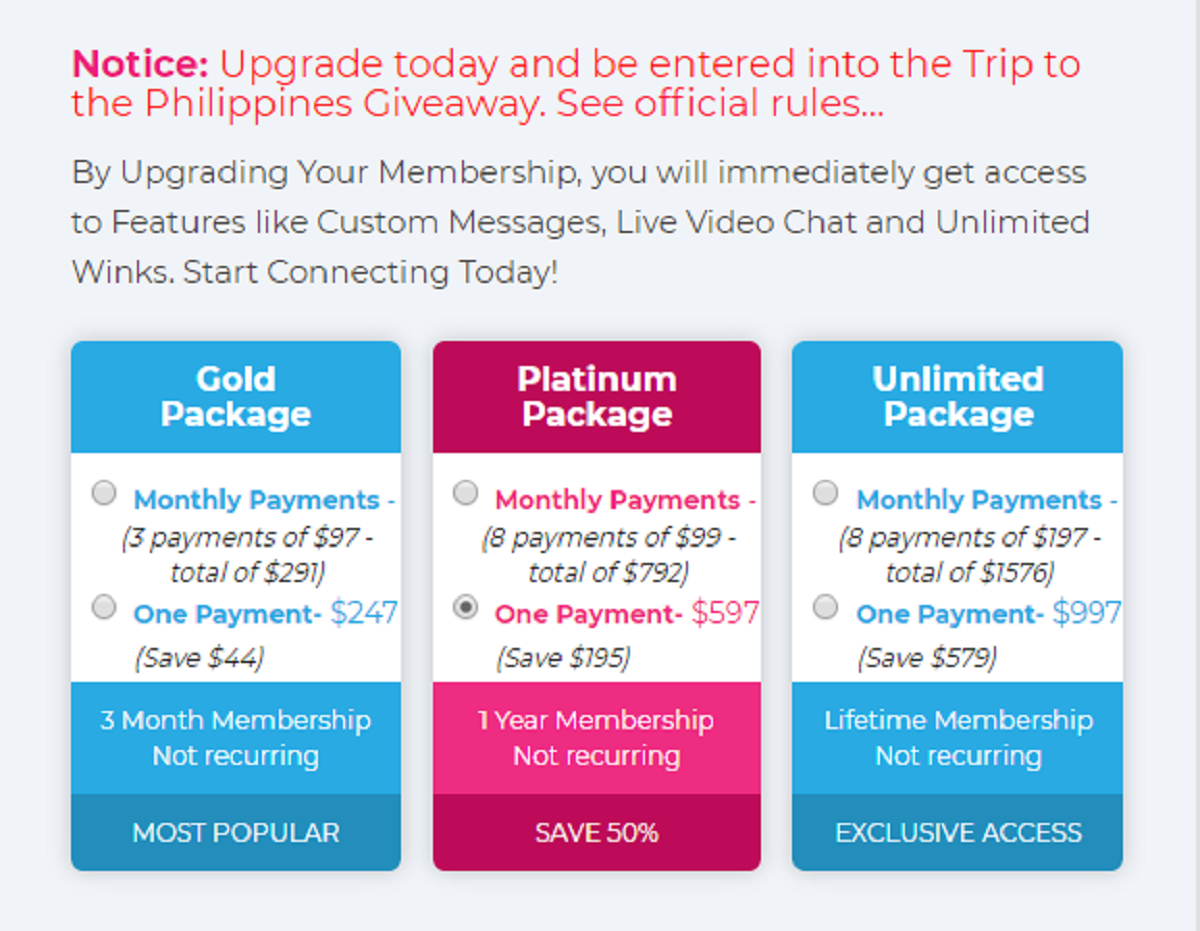Select Platinum Package Monthly Payments radio button

[465, 493]
